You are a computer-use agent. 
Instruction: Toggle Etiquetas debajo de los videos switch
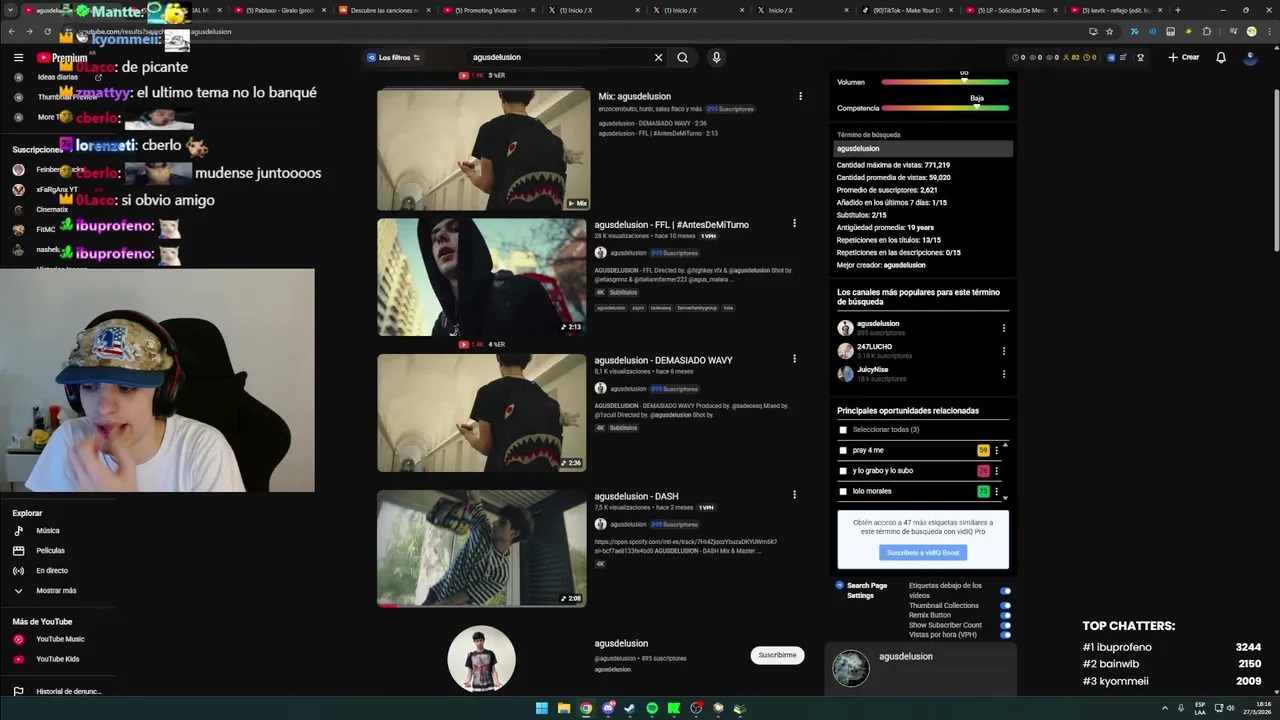[x=1005, y=591]
